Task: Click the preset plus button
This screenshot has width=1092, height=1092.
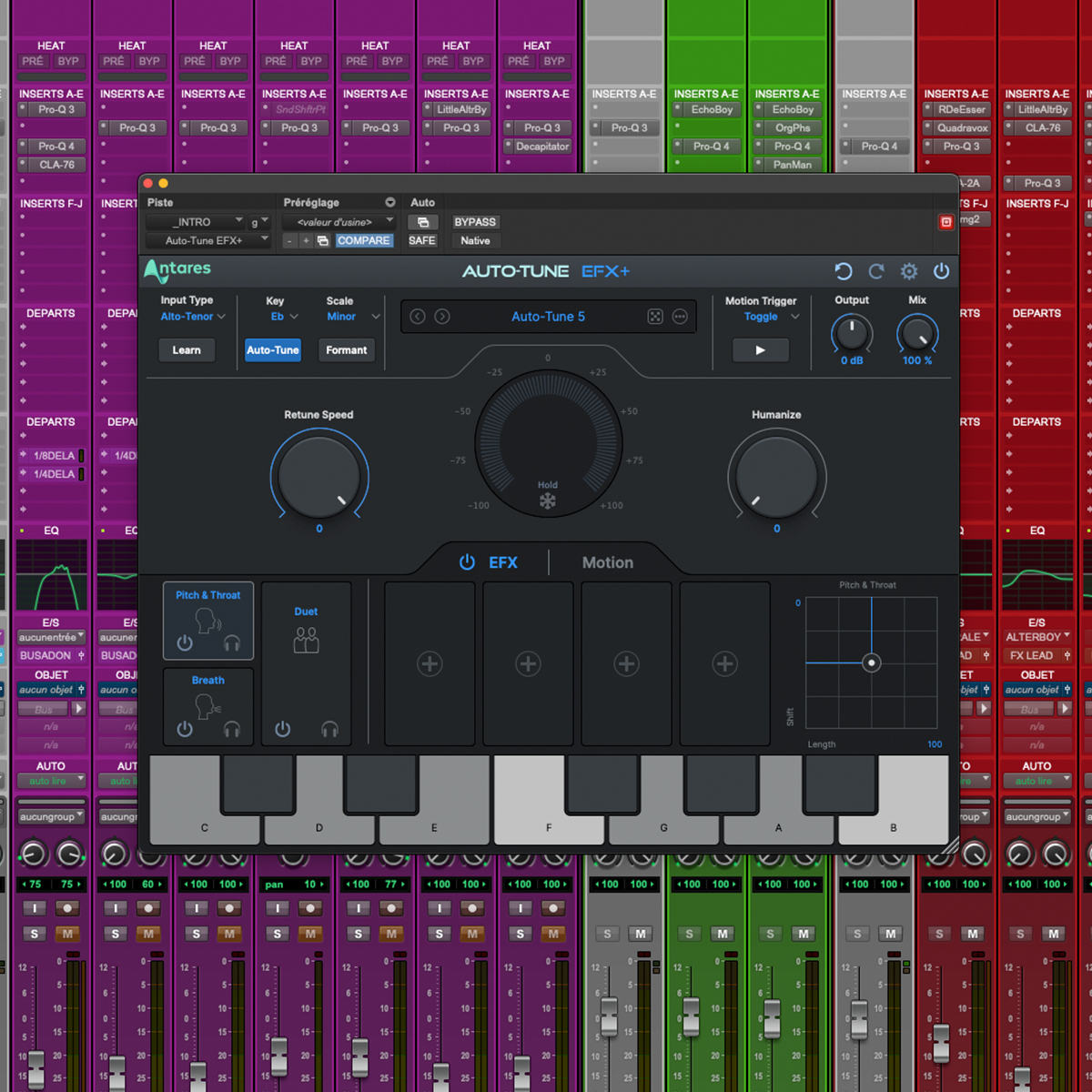Action: tap(306, 241)
